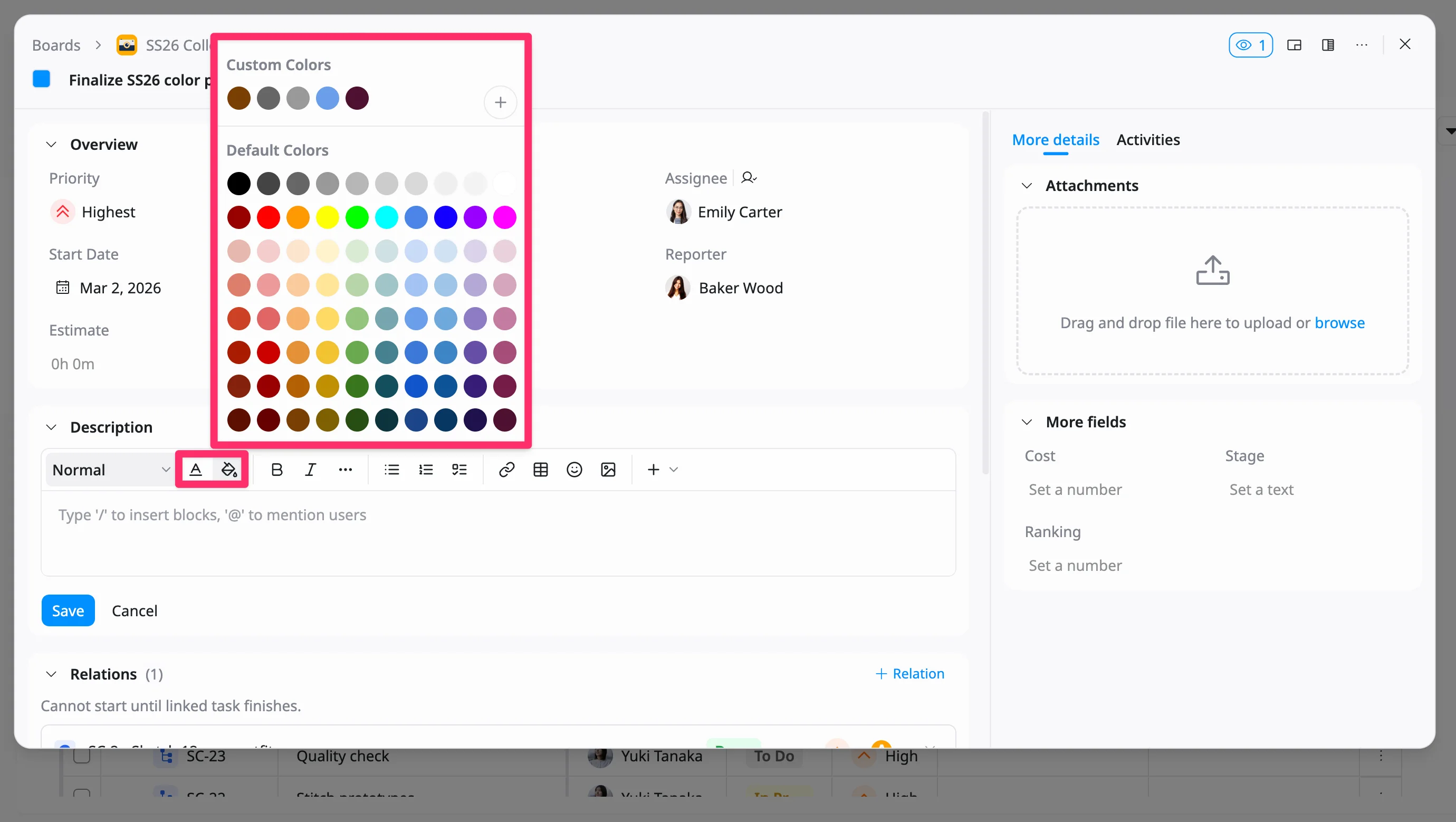Insert a bulleted list

coord(391,469)
